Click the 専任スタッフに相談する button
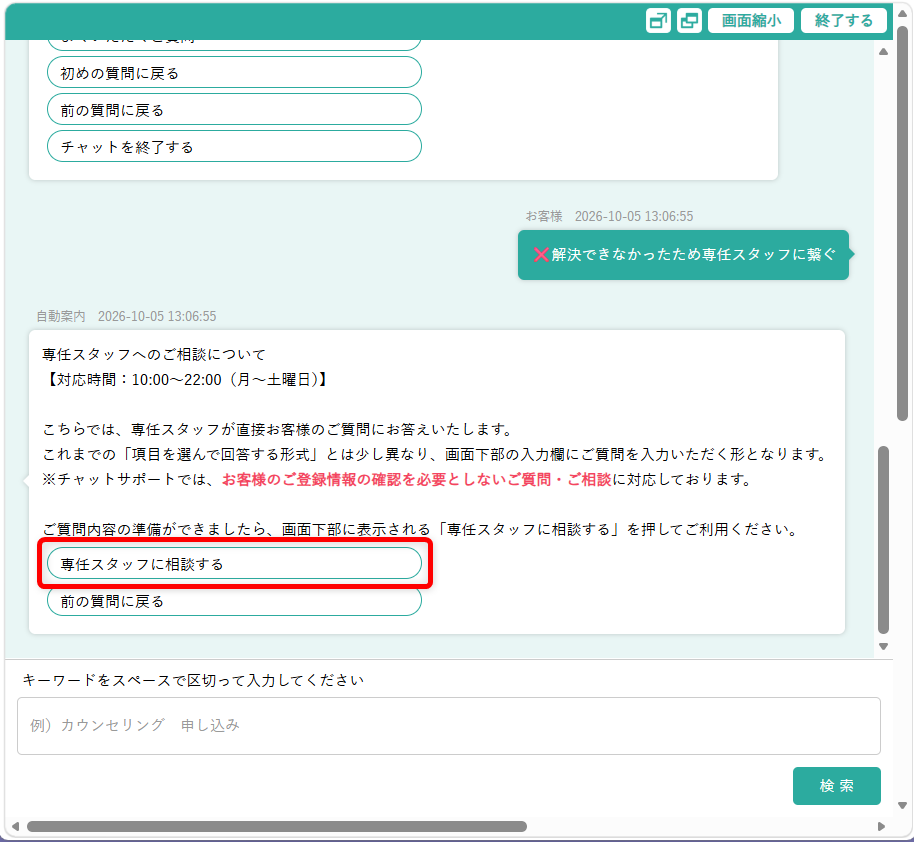Image resolution: width=914 pixels, height=842 pixels. click(234, 563)
